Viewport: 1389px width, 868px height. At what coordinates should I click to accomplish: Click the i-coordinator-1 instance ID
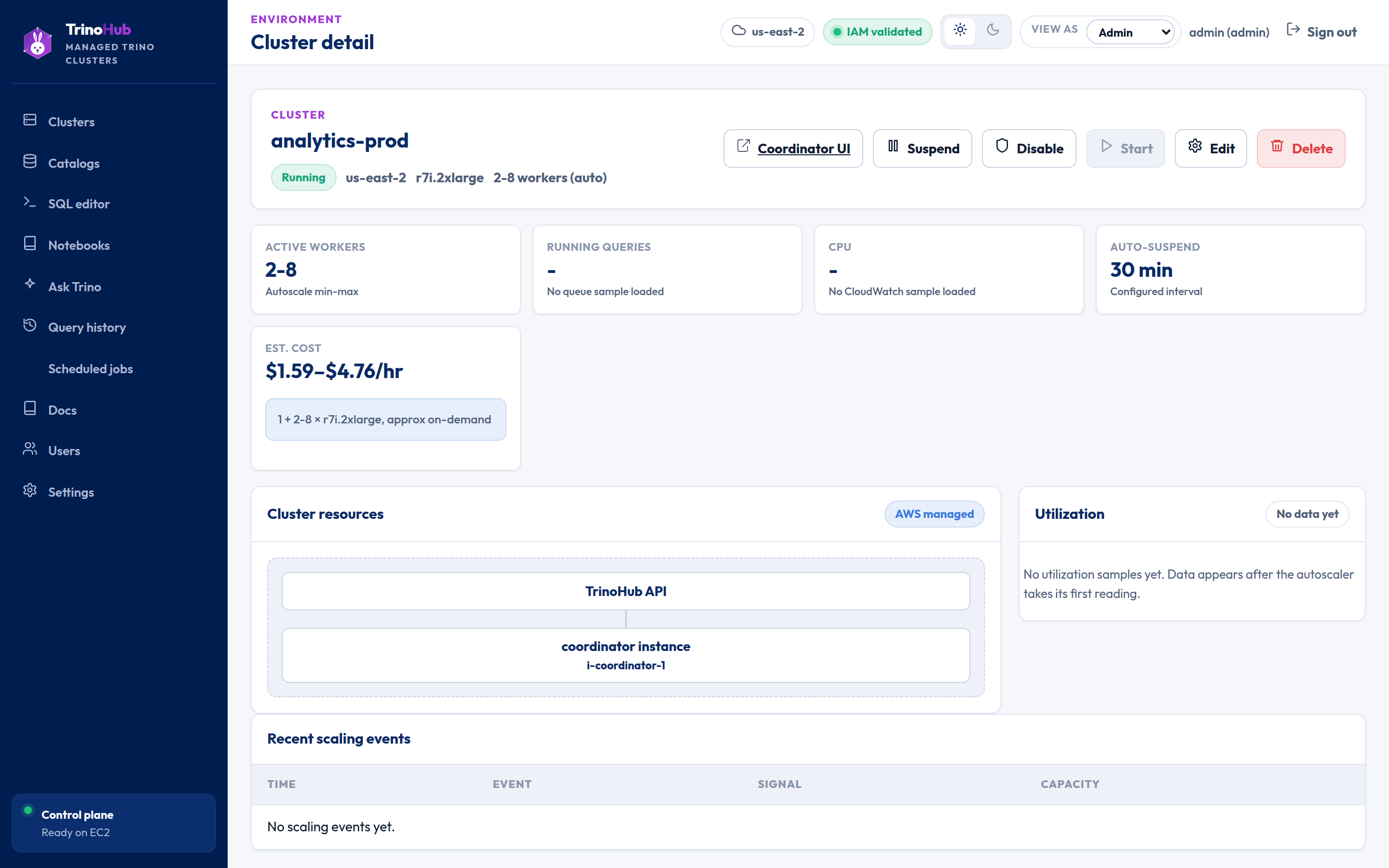pos(626,665)
